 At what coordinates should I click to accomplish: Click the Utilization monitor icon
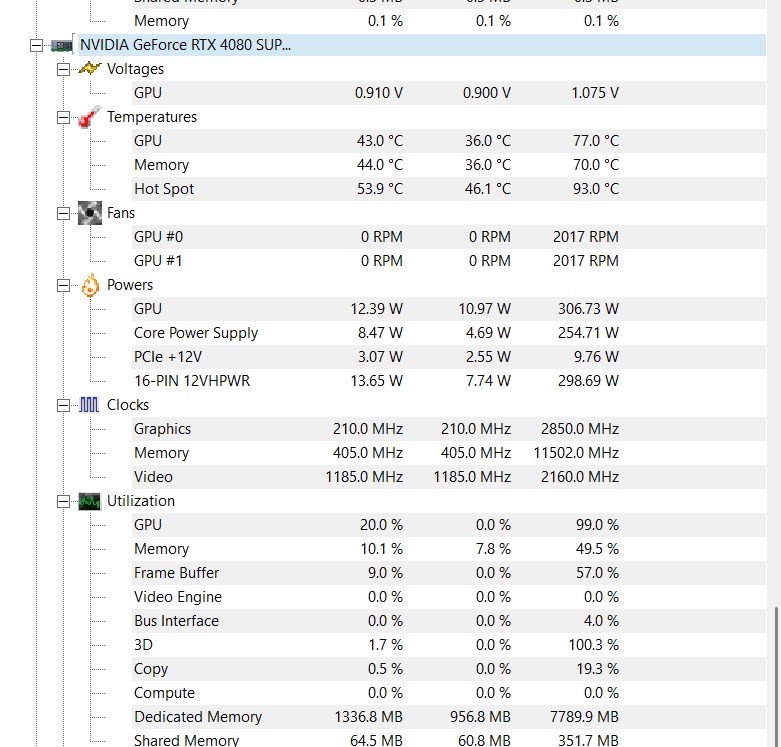tap(90, 501)
